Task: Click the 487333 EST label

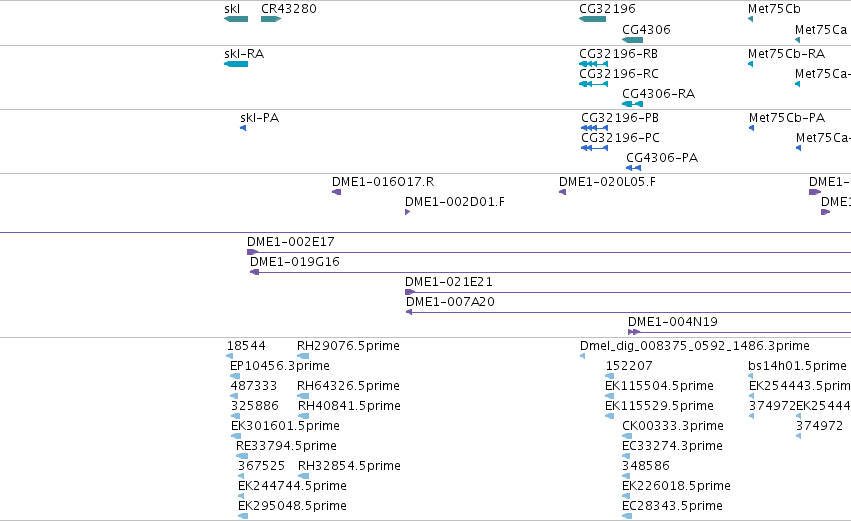Action: tap(253, 386)
